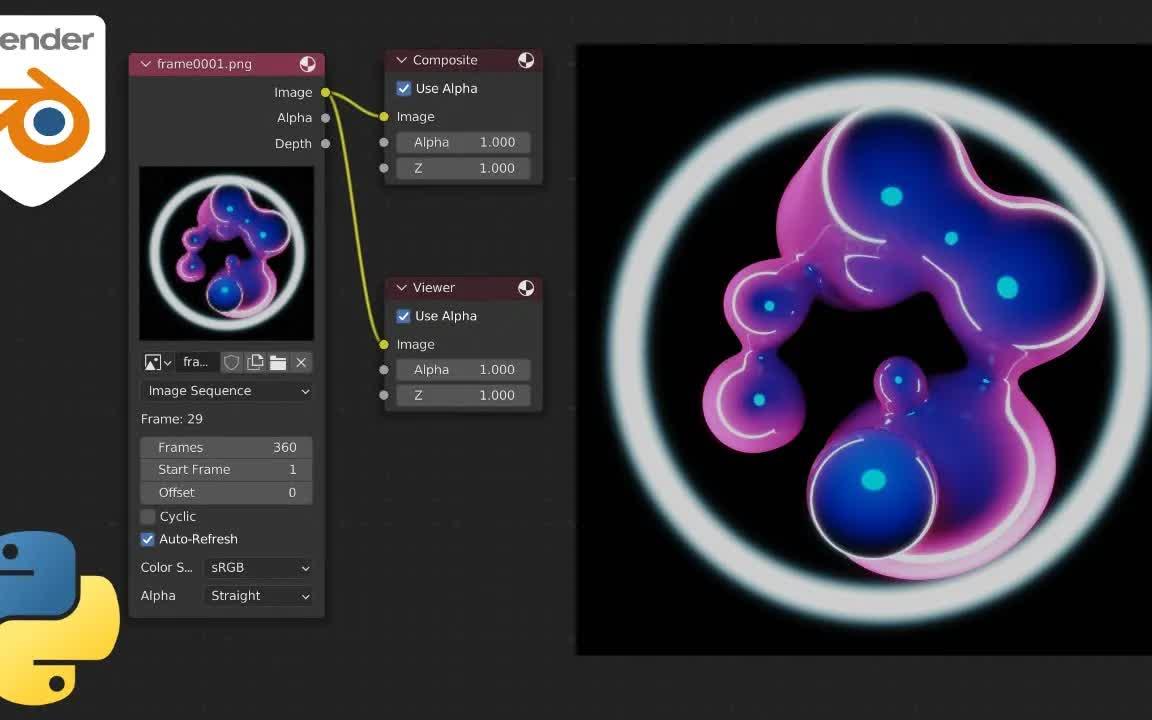The image size is (1152, 720).
Task: Enable the Cyclic checkbox
Action: (147, 516)
